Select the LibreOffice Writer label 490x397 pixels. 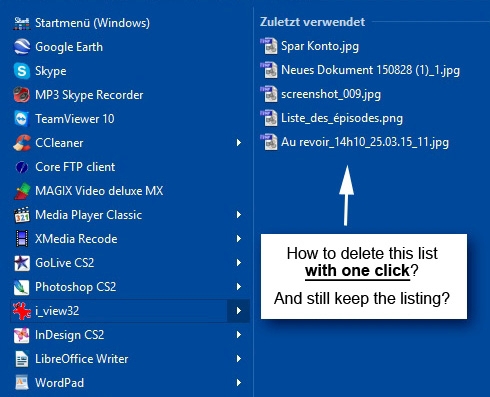(x=82, y=359)
